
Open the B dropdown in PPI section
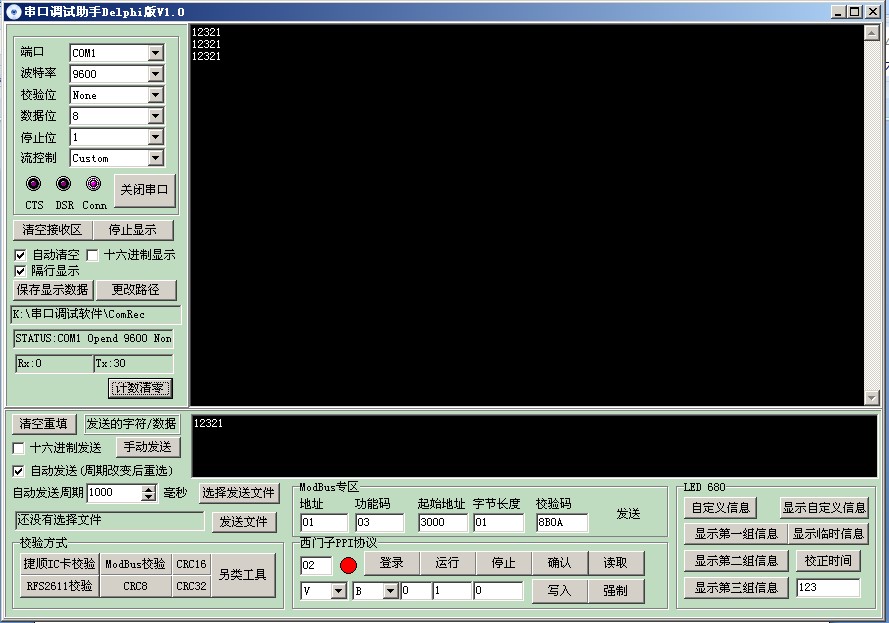(391, 591)
